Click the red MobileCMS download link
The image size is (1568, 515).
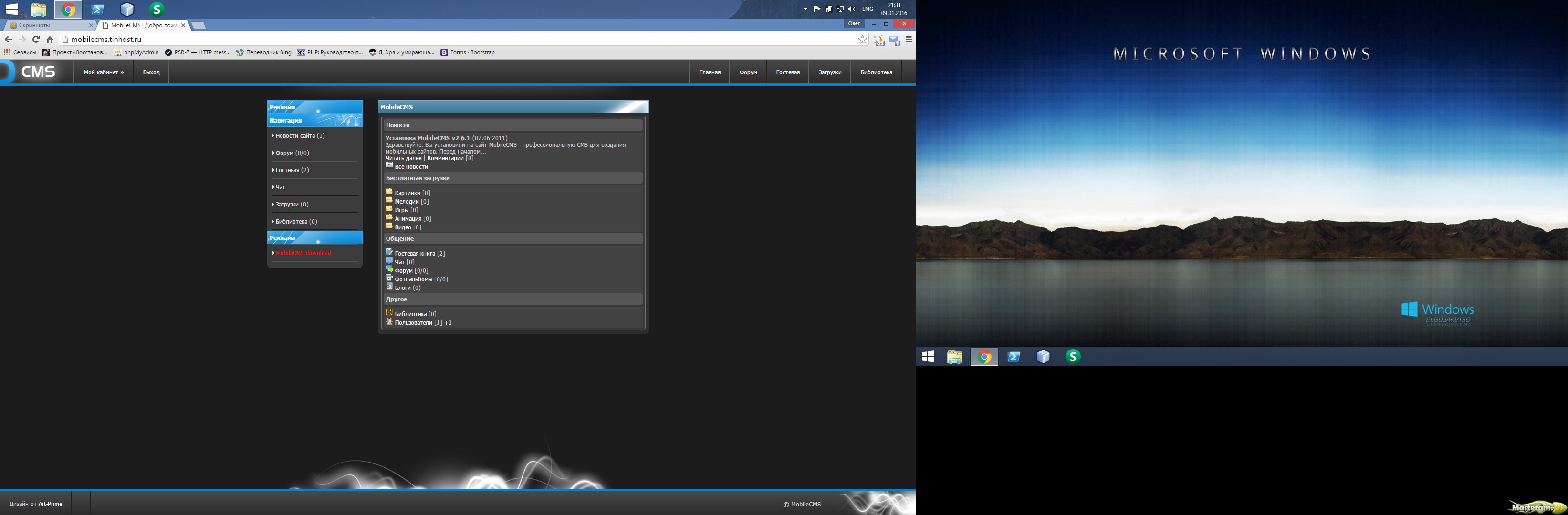(303, 253)
